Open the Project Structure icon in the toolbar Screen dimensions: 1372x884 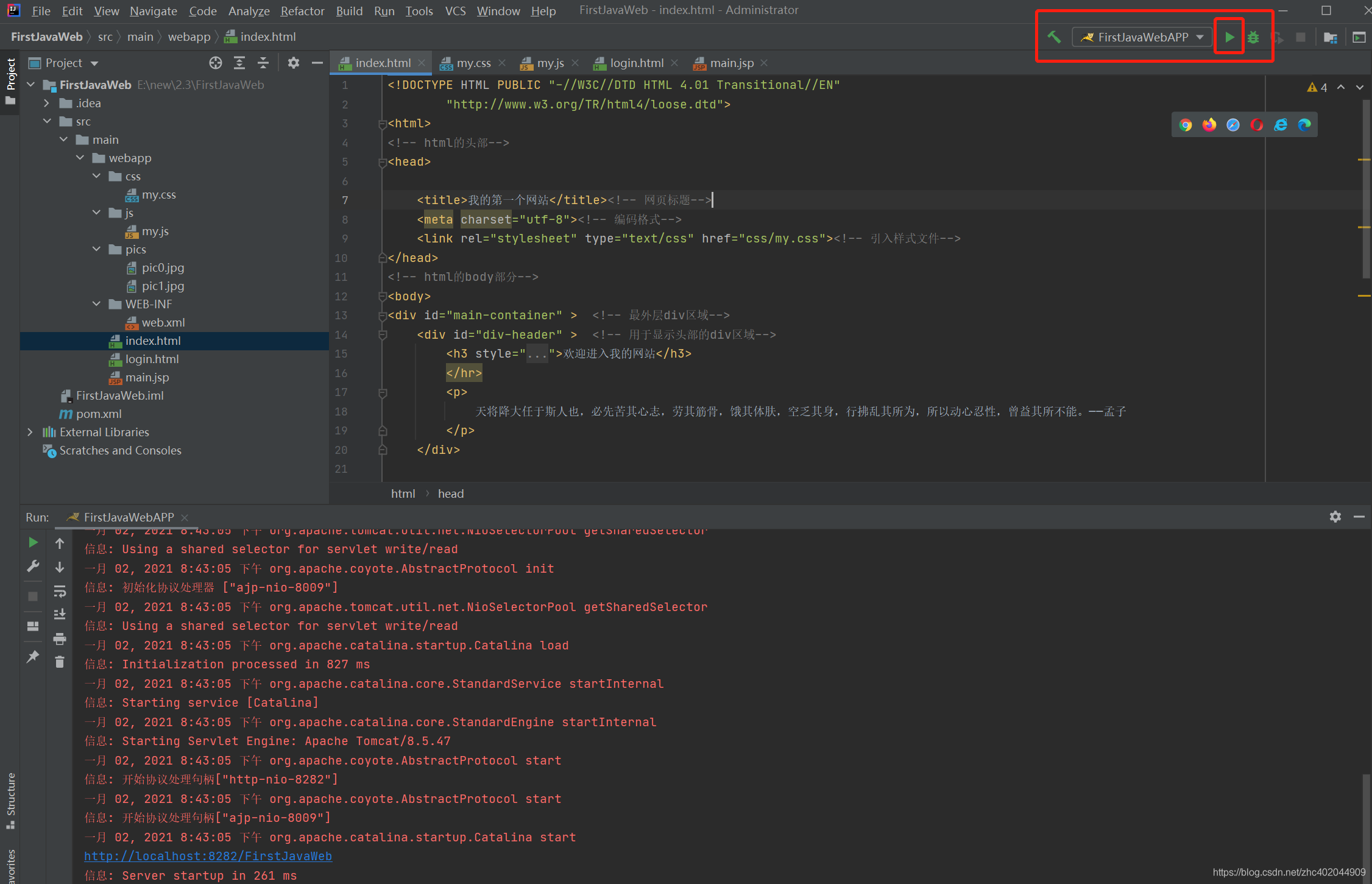[x=1331, y=37]
